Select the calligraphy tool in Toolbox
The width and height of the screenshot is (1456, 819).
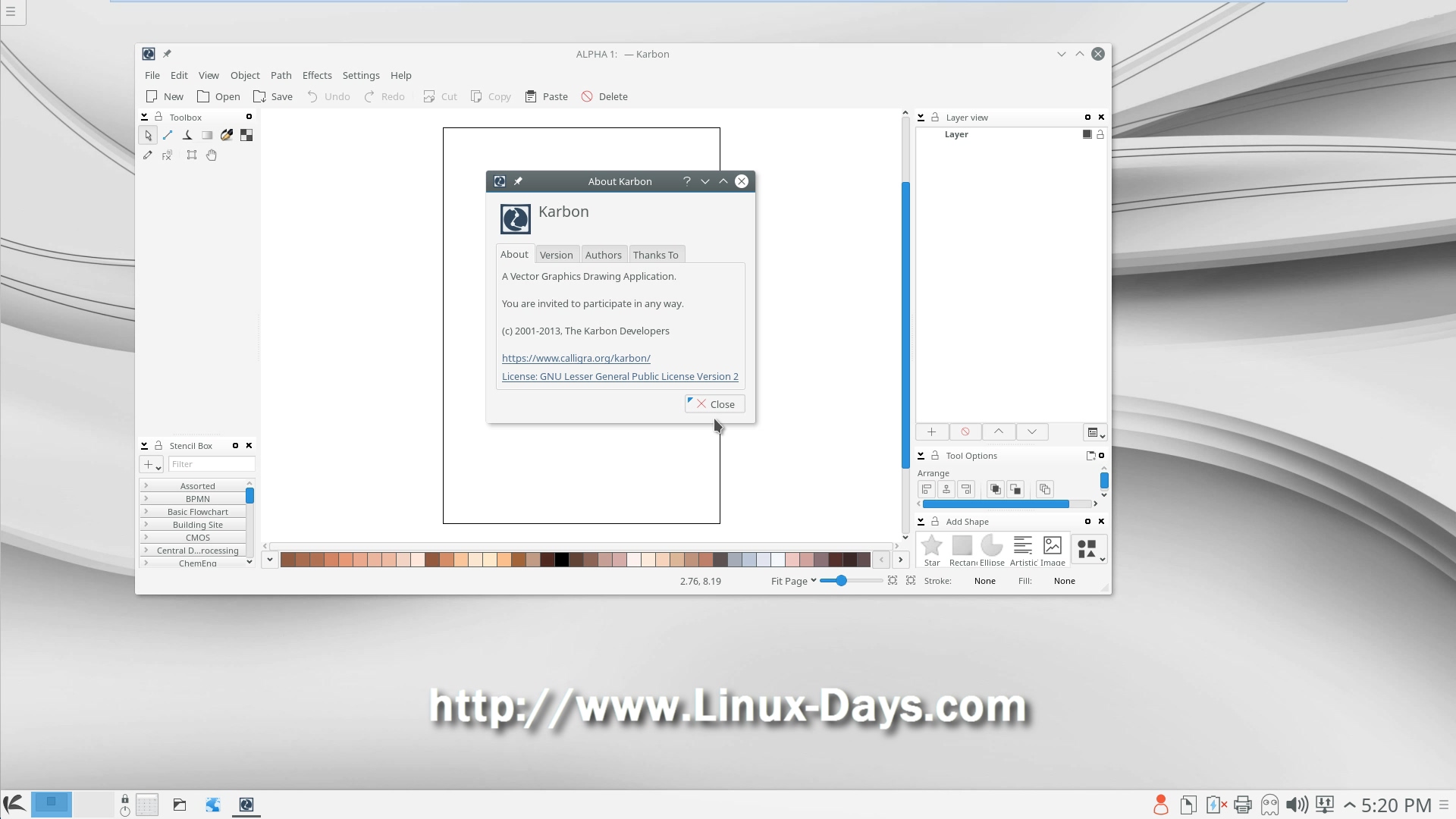[x=187, y=135]
